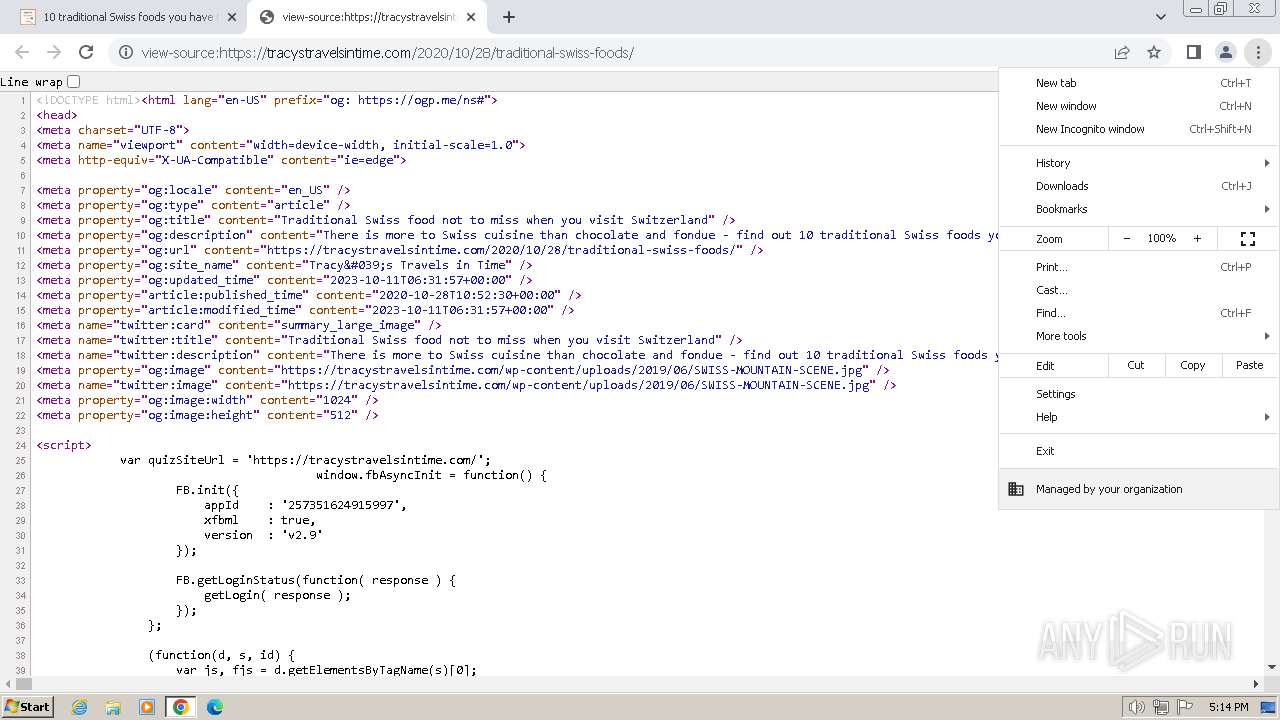Viewport: 1280px width, 720px height.
Task: Open a new tab with the plus button
Action: pos(509,17)
